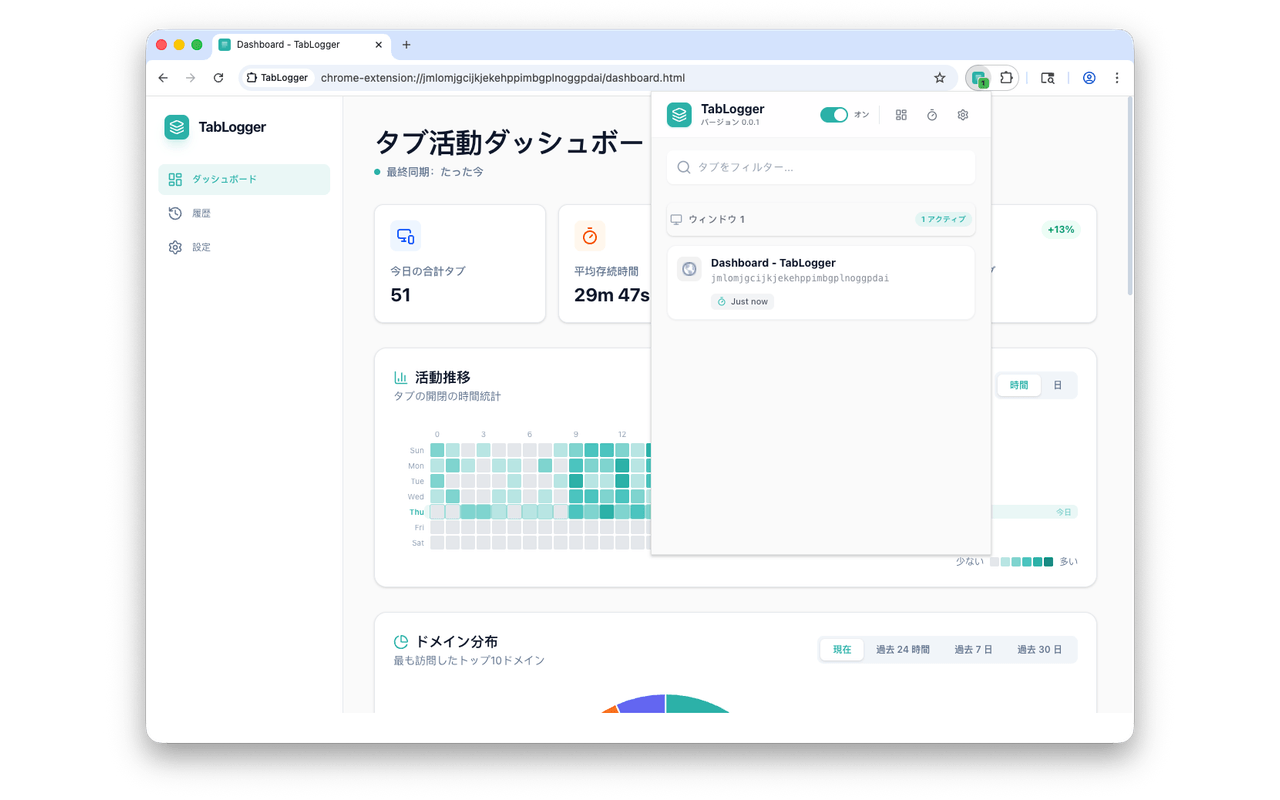Click the darkest legend swatch beside 多い

[1048, 562]
